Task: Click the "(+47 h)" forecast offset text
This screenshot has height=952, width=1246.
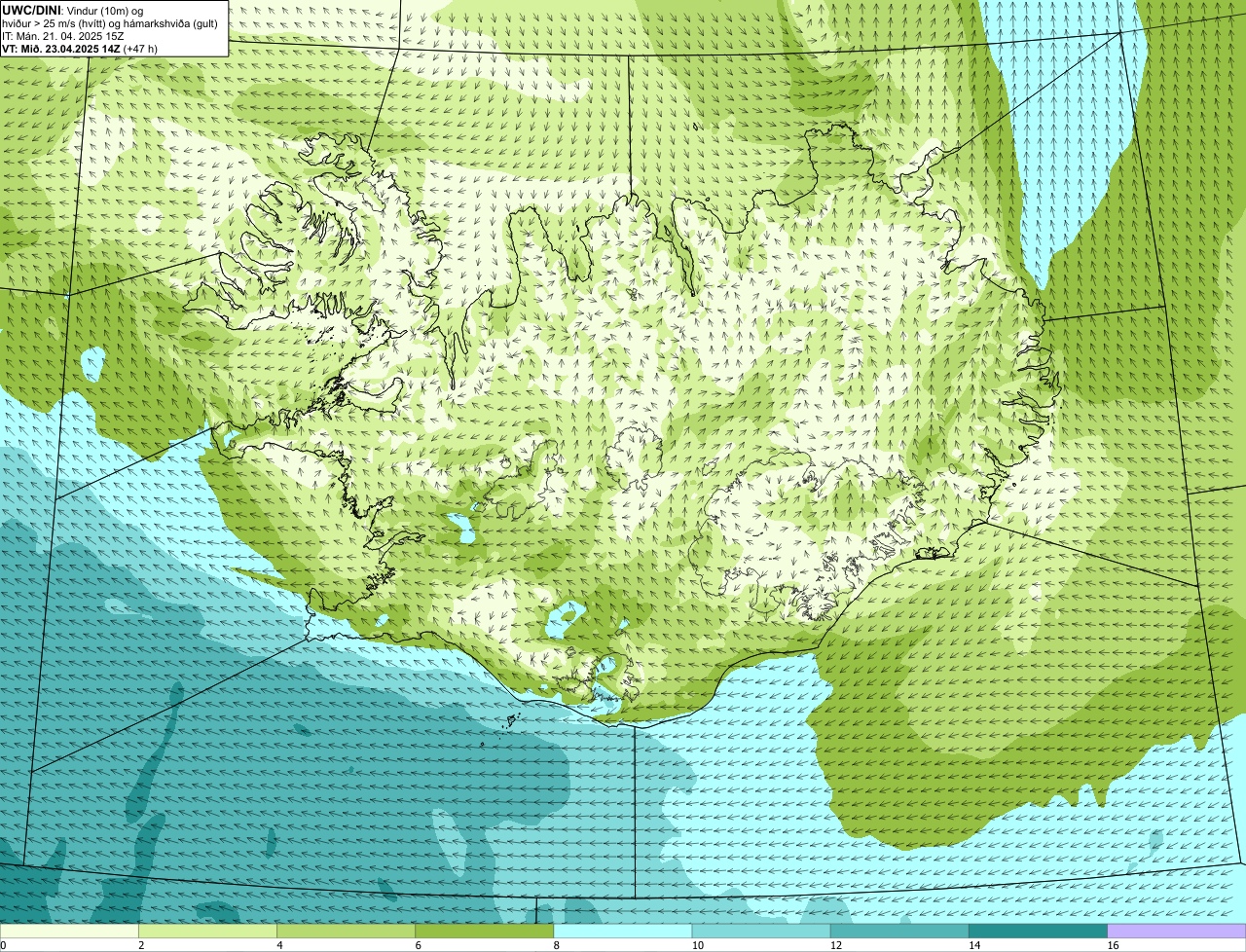Action: (x=141, y=49)
